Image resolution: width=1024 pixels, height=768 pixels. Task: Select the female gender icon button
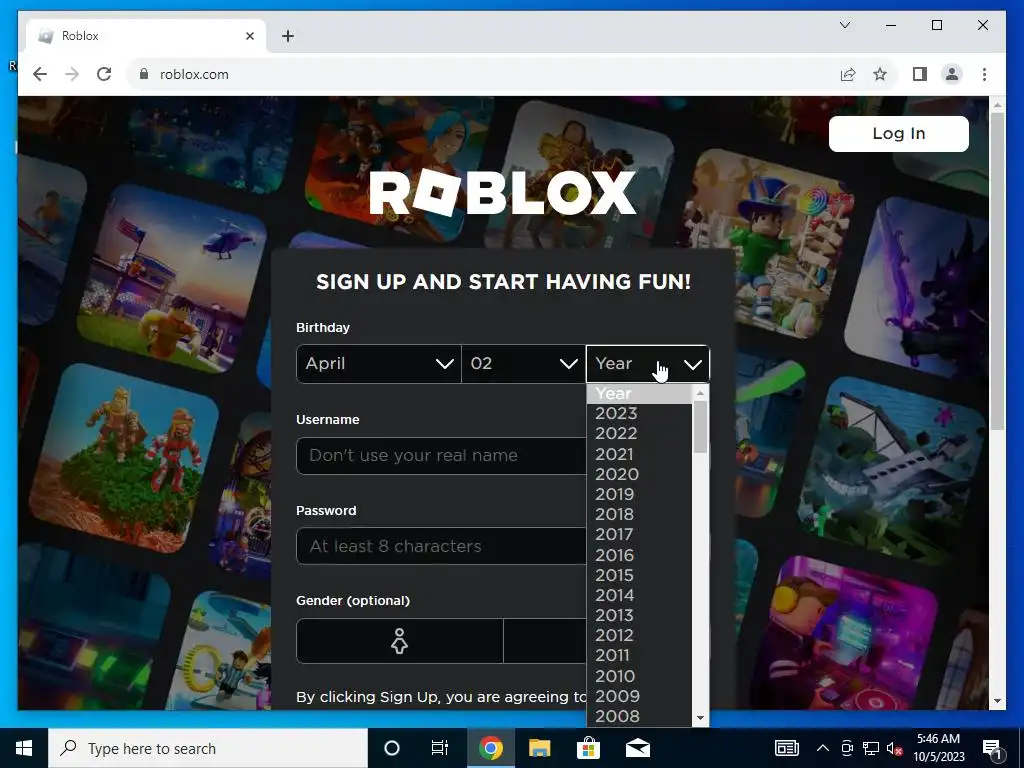click(400, 641)
